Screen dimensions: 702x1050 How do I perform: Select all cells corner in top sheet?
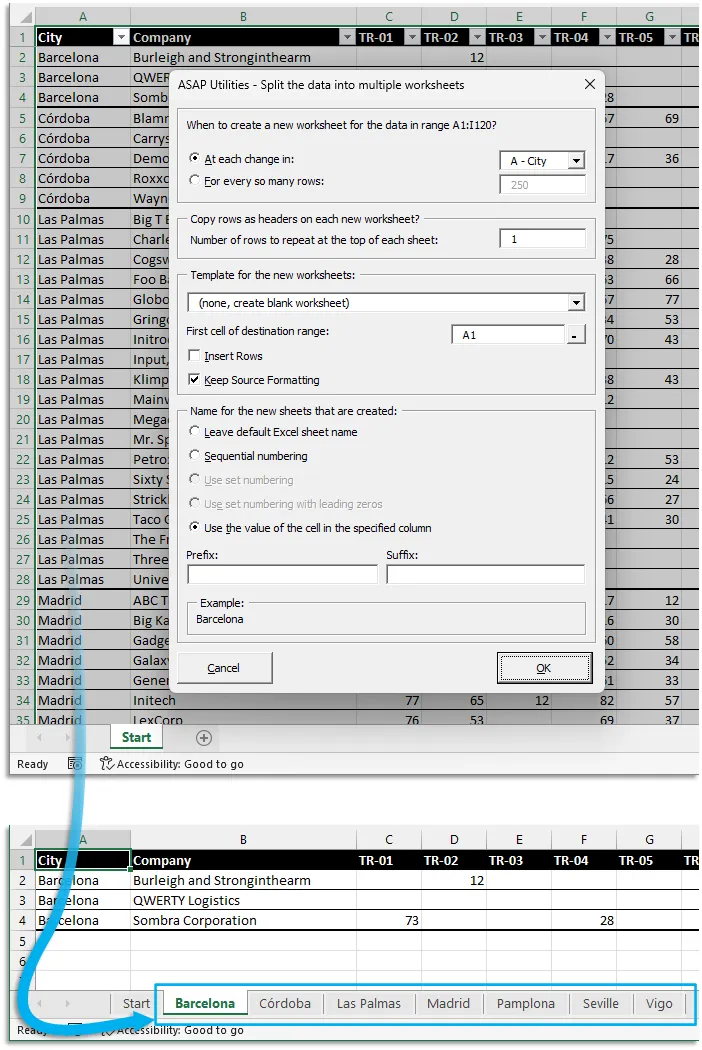point(23,16)
